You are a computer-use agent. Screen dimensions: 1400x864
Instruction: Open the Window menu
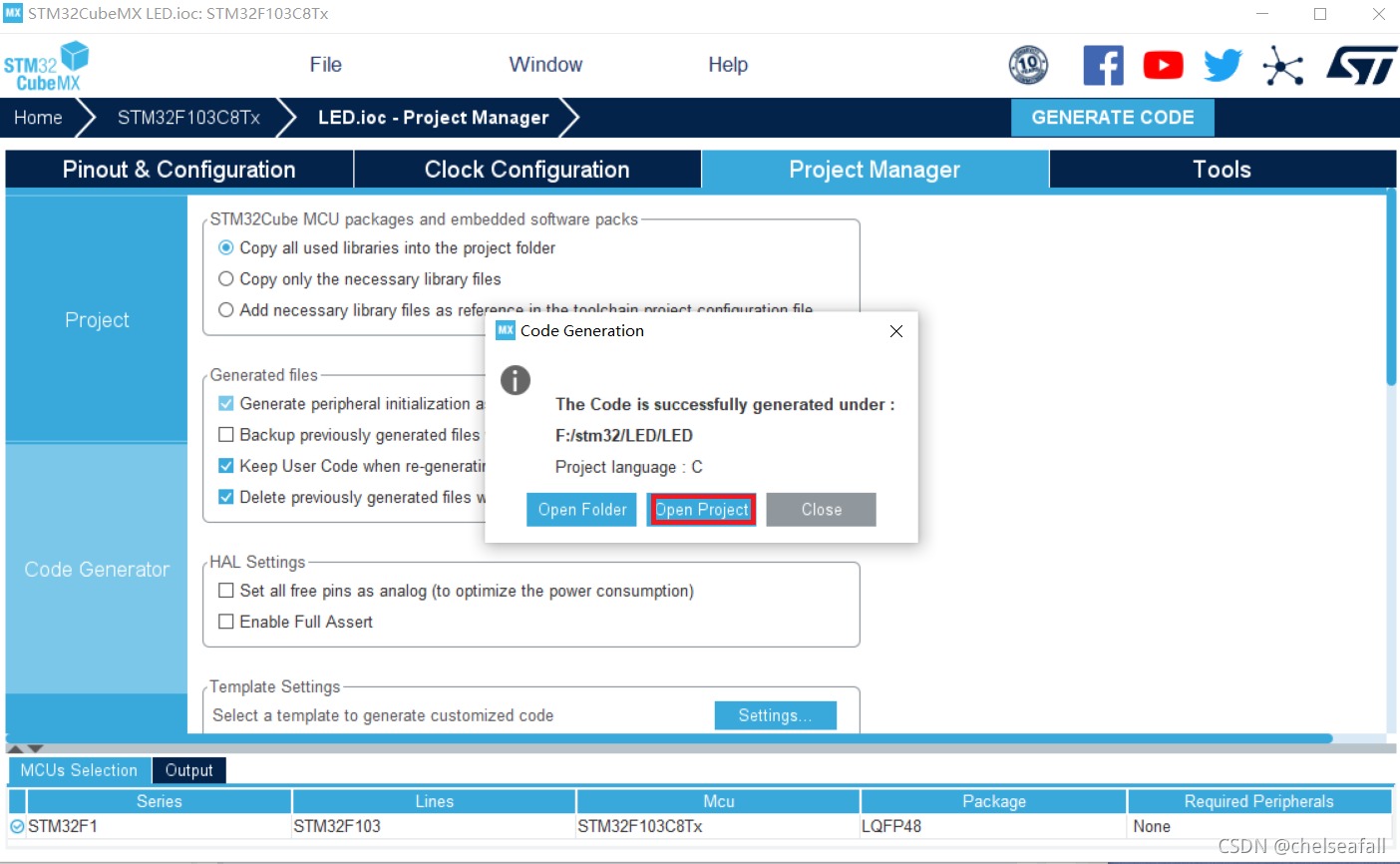[545, 65]
